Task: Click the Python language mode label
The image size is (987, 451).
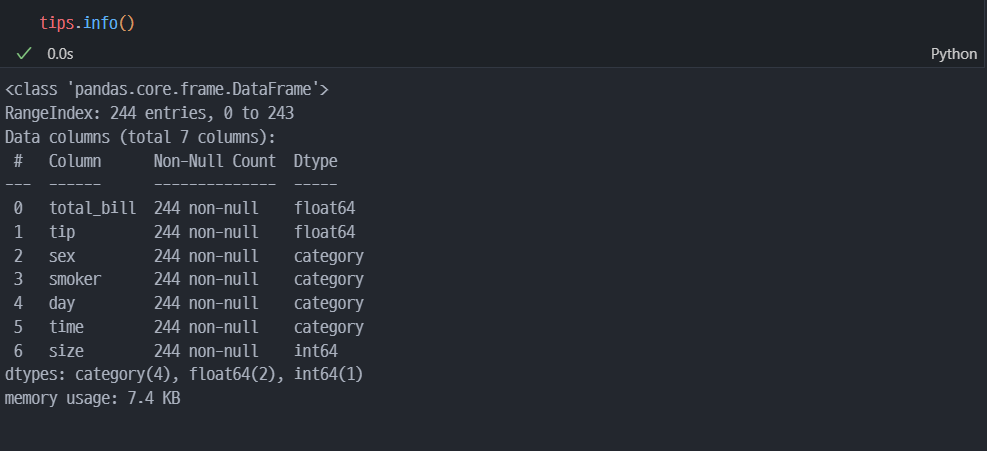Action: point(953,54)
